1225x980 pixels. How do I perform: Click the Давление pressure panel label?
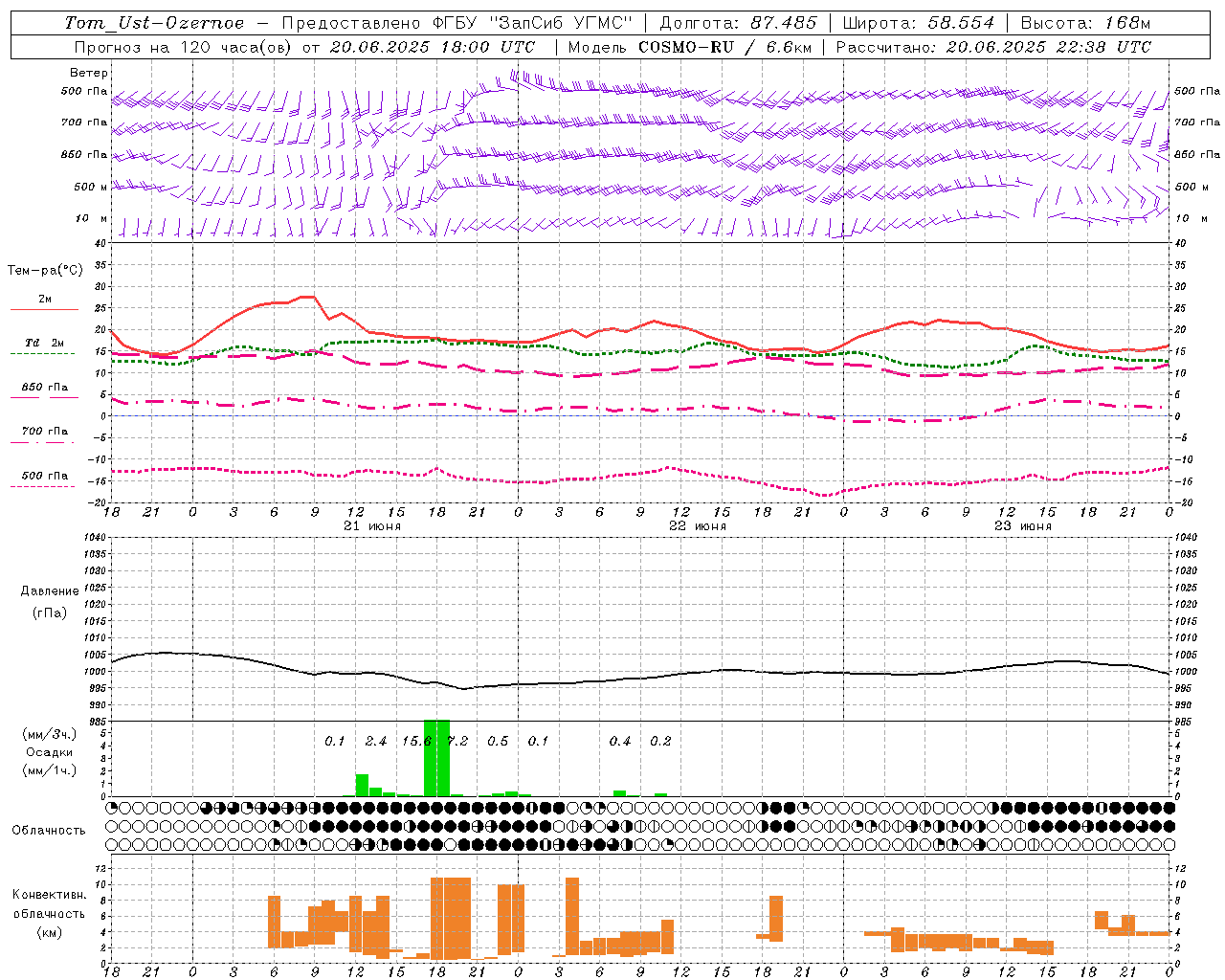49,591
